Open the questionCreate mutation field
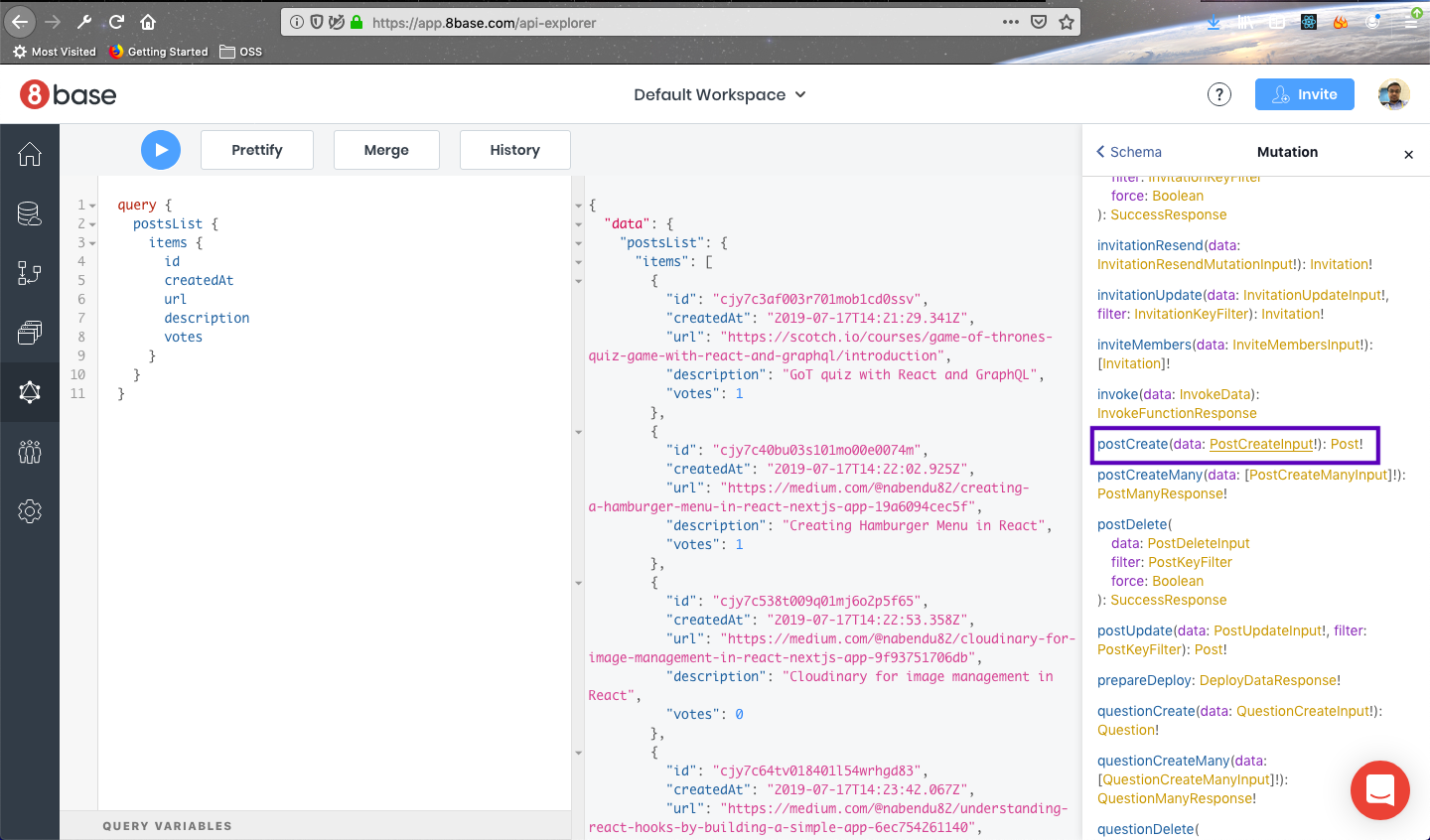Viewport: 1430px width, 840px height. 1146,711
